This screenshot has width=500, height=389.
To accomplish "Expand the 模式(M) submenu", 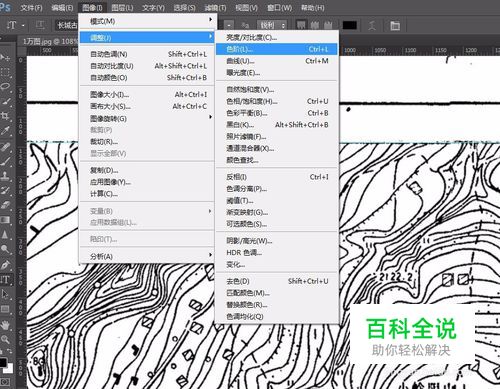I will click(147, 21).
